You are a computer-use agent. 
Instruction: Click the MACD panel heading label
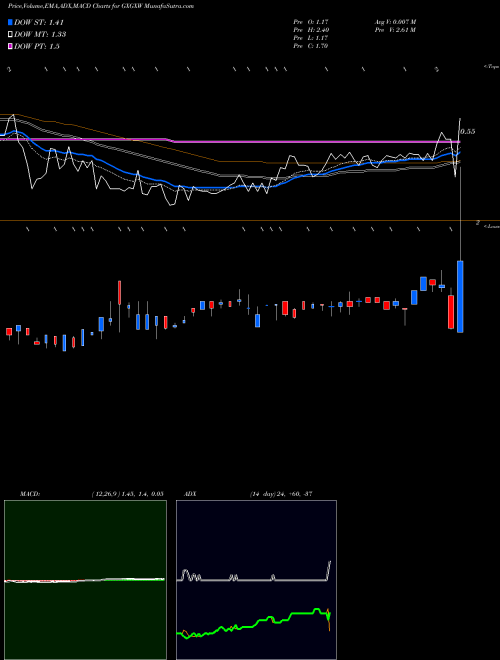(x=29, y=494)
